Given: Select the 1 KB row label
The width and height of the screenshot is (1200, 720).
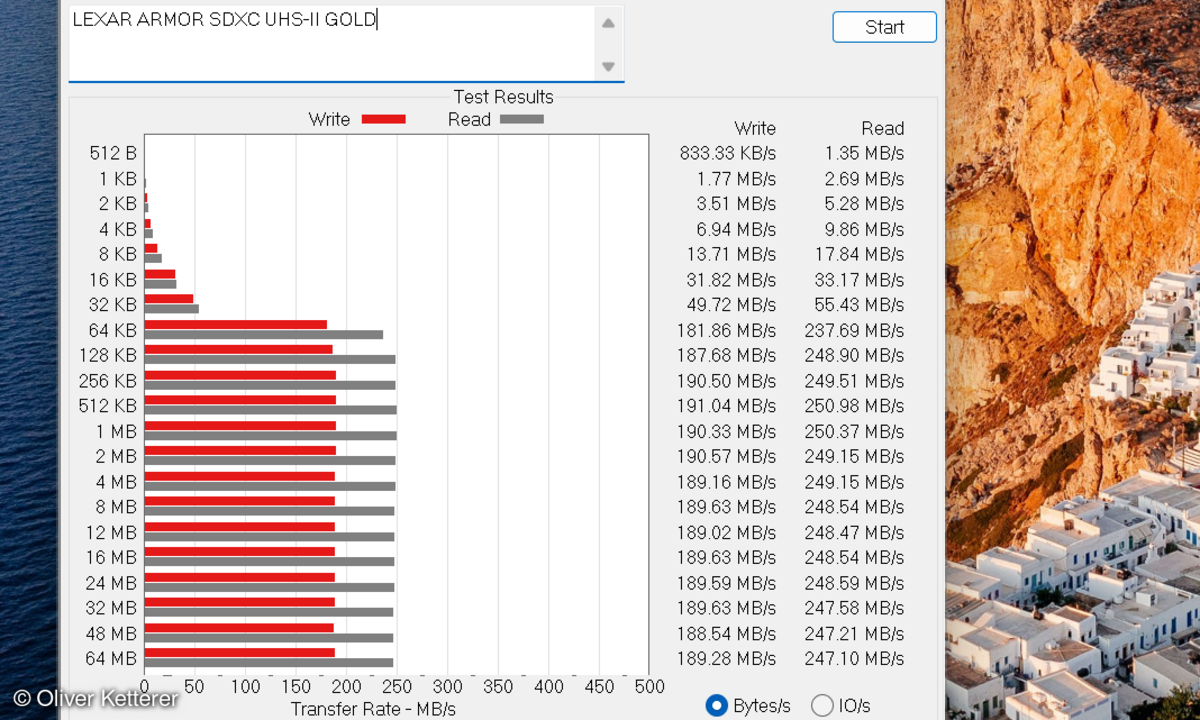Looking at the screenshot, I should coord(118,178).
